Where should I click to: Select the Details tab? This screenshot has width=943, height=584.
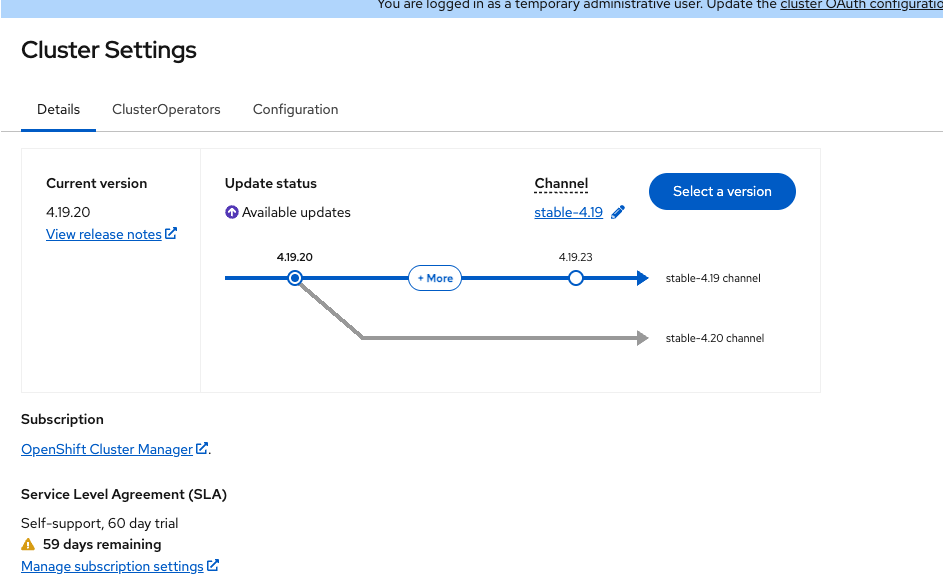click(58, 109)
